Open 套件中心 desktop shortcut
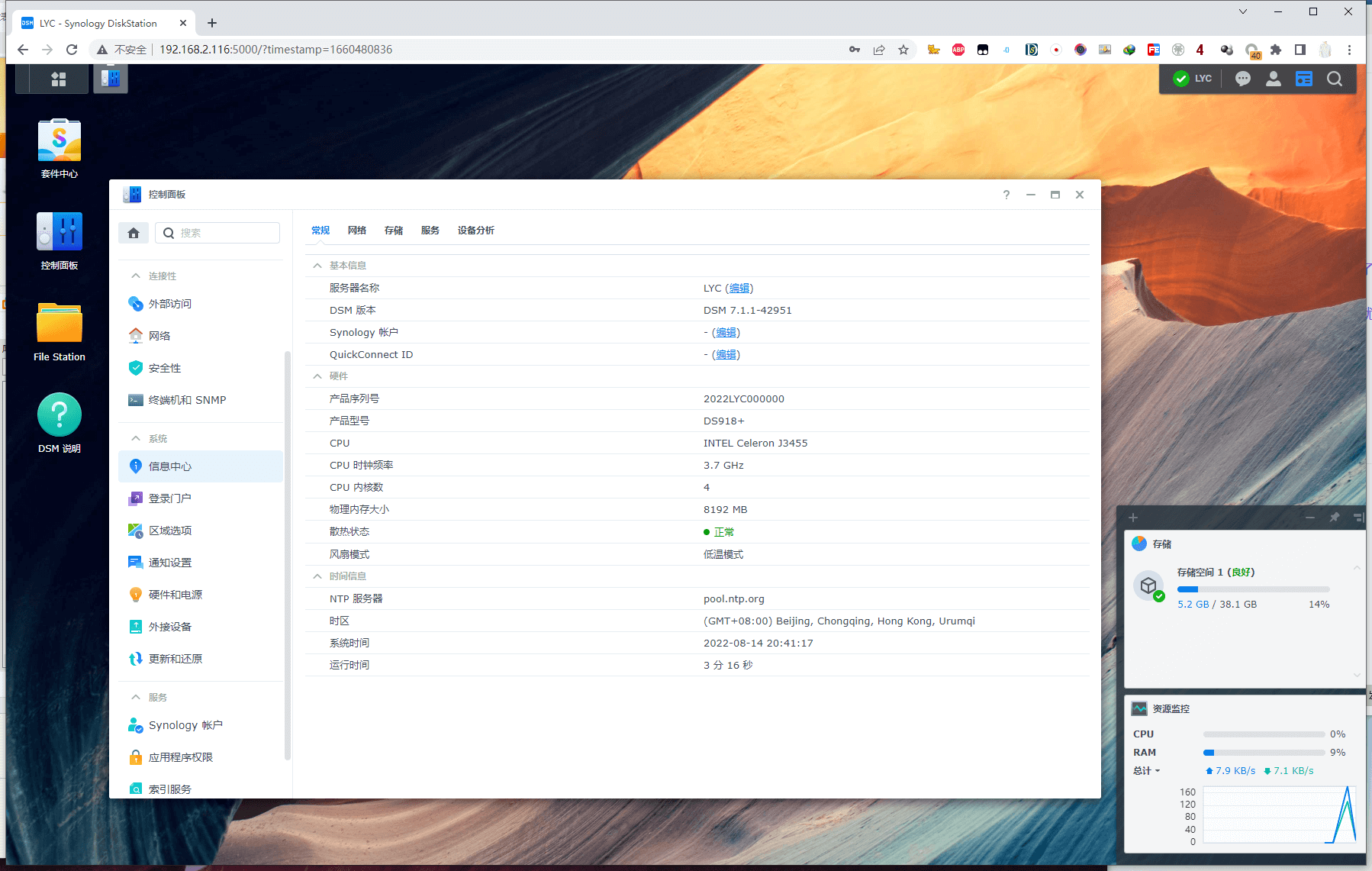This screenshot has width=1372, height=871. (60, 149)
